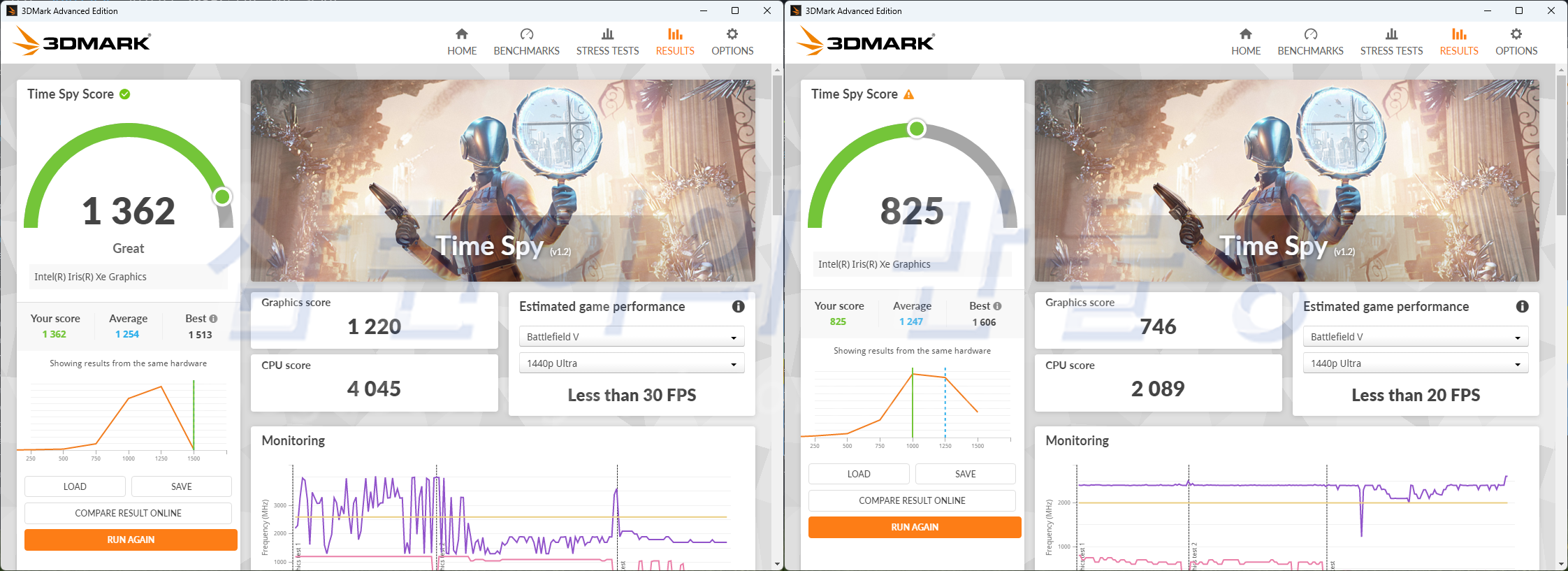Click scroll down arrow in left window
This screenshot has width=1568, height=571.
coord(777,564)
